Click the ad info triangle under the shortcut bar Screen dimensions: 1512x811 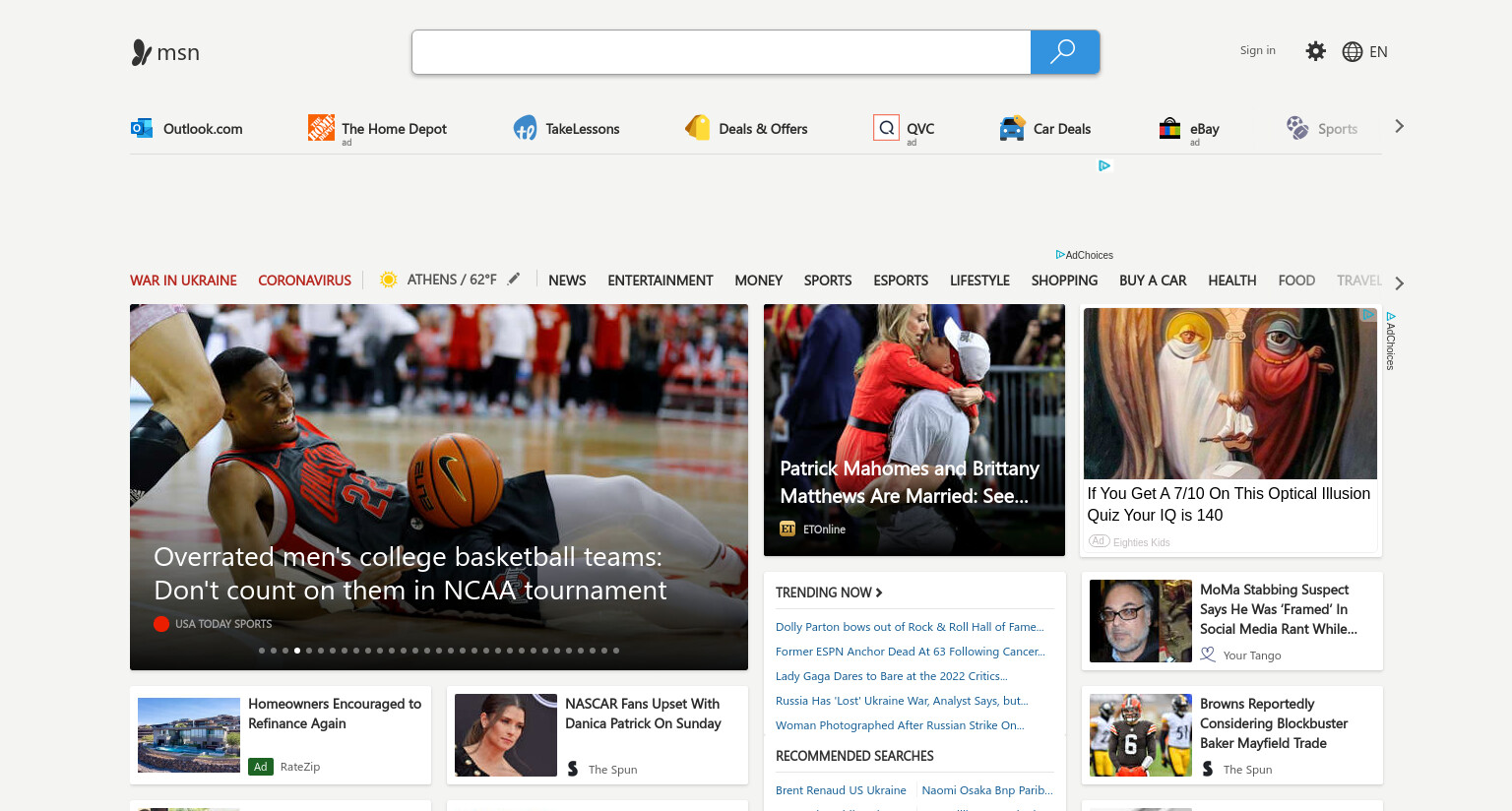pyautogui.click(x=1104, y=165)
